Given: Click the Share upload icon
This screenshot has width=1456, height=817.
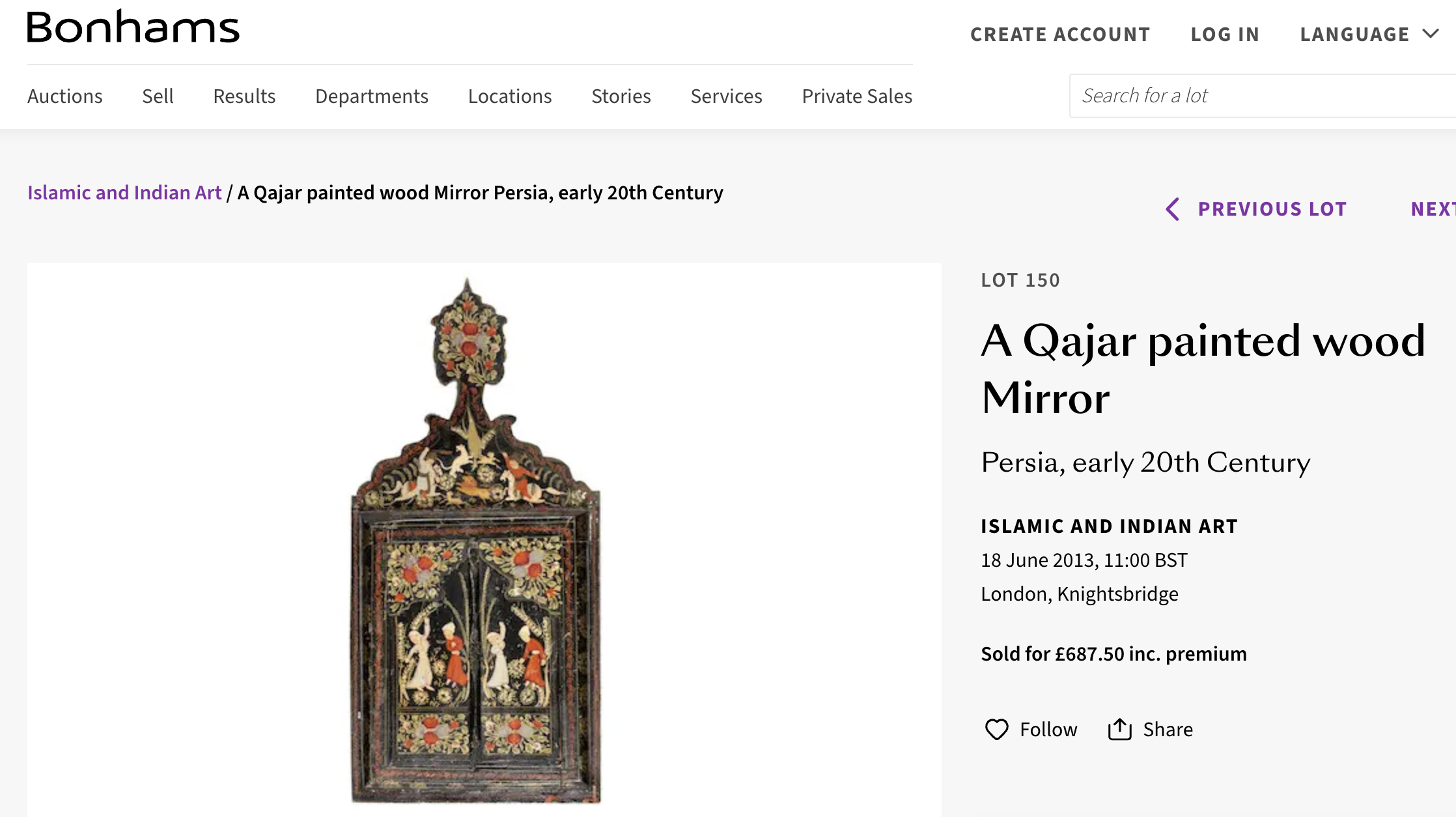Looking at the screenshot, I should coord(1119,729).
